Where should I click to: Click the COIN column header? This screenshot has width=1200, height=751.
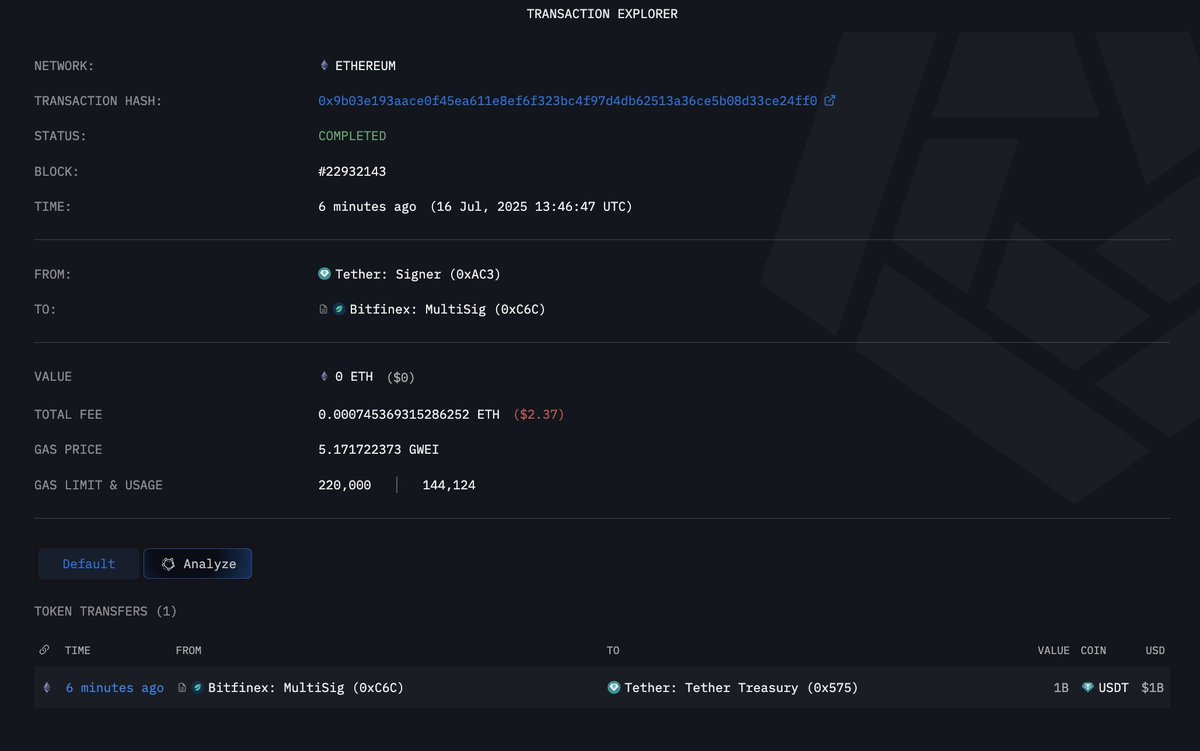pyautogui.click(x=1093, y=650)
